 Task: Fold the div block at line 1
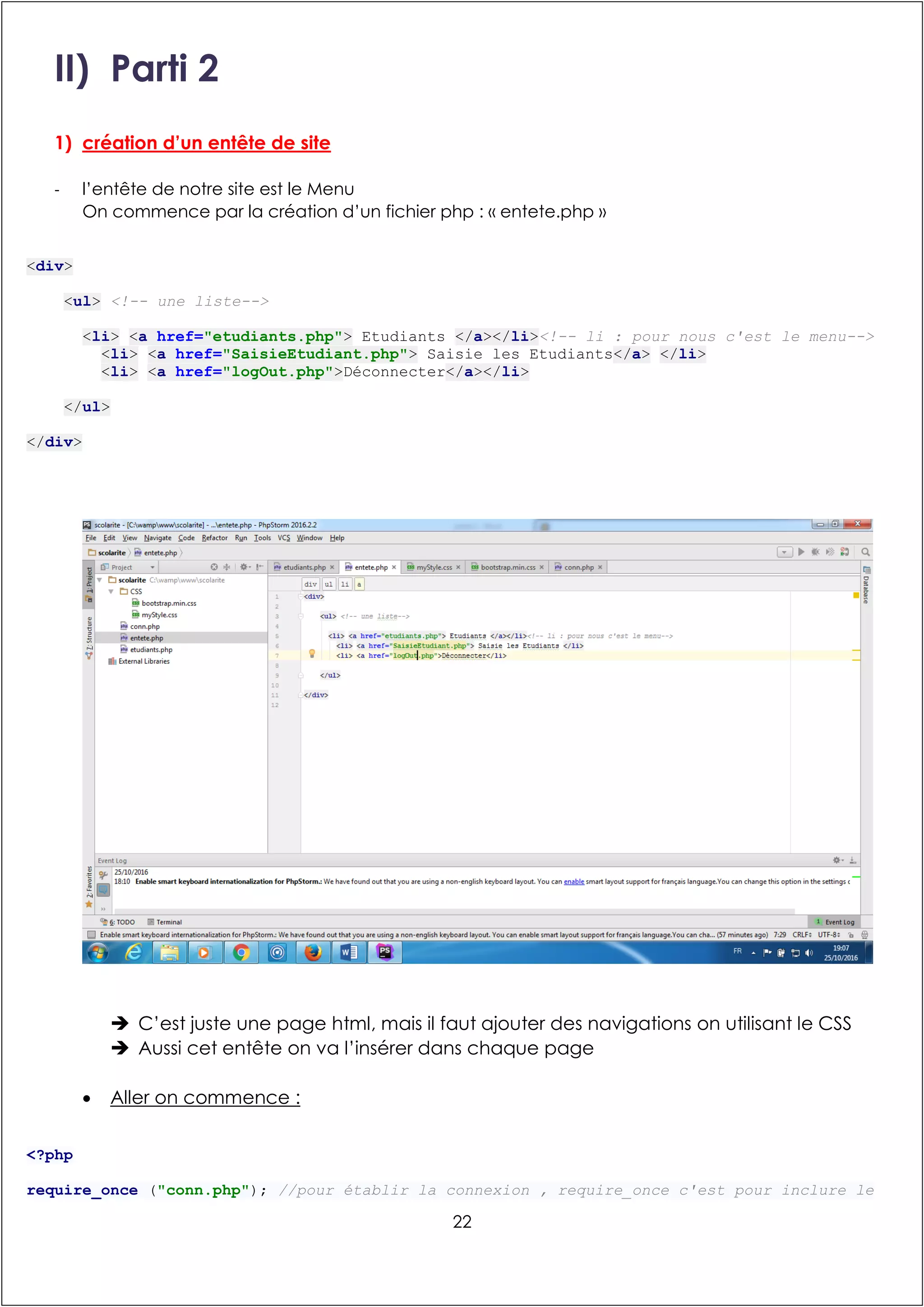tap(300, 597)
